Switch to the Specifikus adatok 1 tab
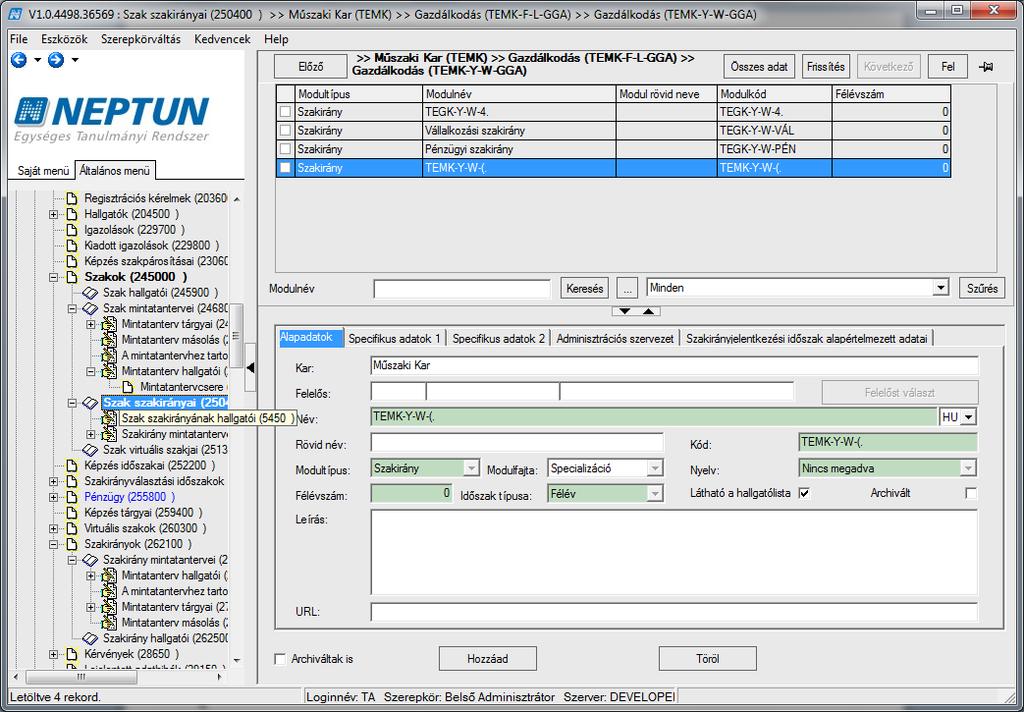This screenshot has height=712, width=1024. [394, 338]
